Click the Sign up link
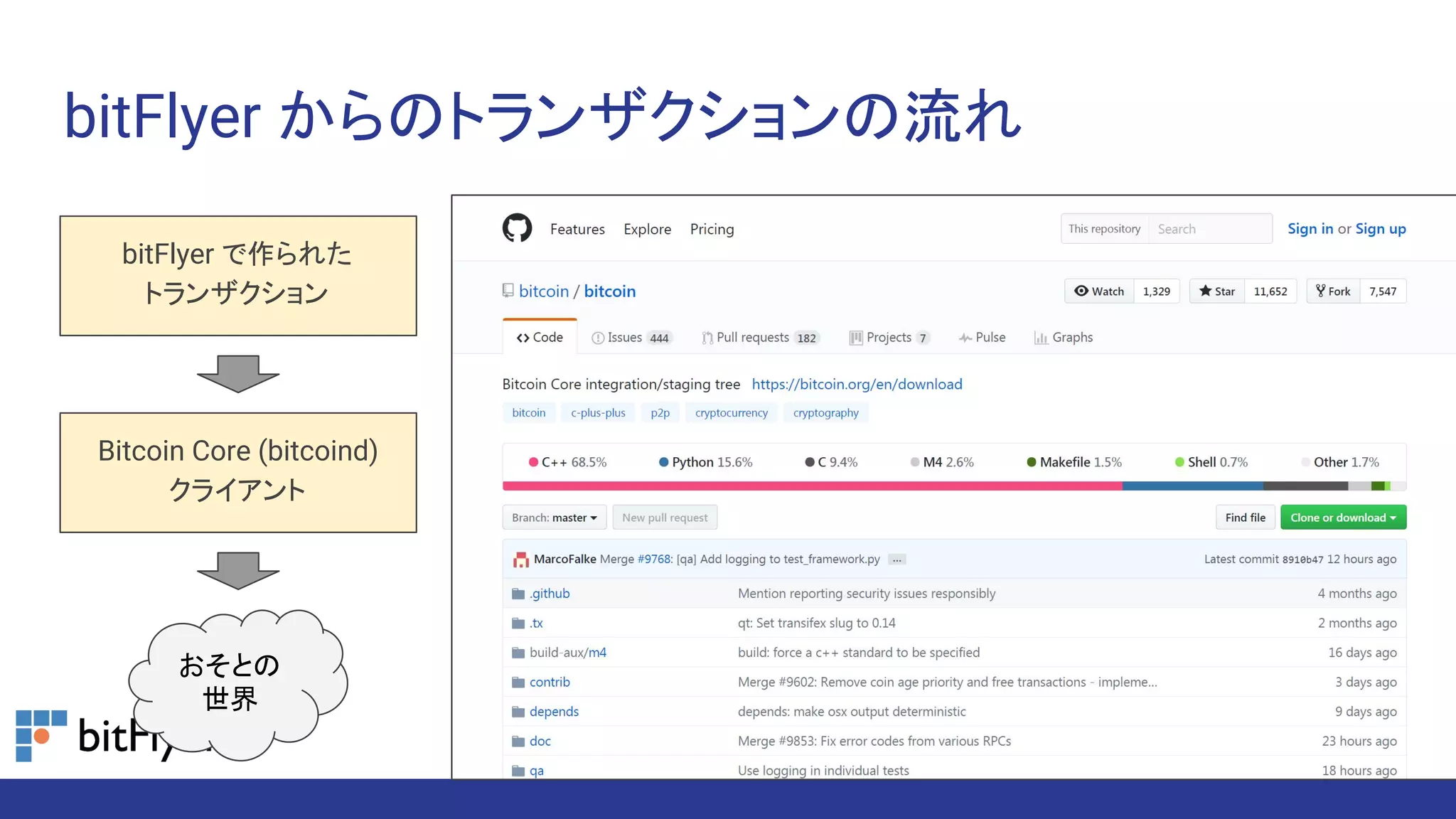Screen dimensions: 1456x819 (x=1381, y=229)
